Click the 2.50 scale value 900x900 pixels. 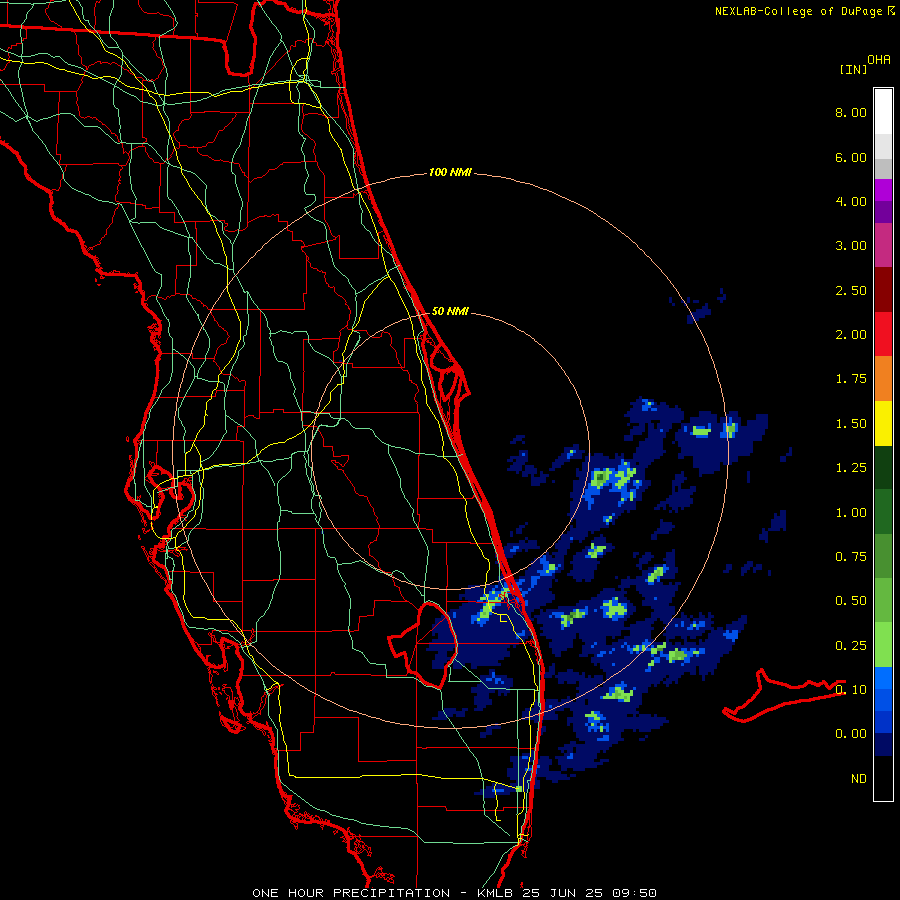coord(851,290)
